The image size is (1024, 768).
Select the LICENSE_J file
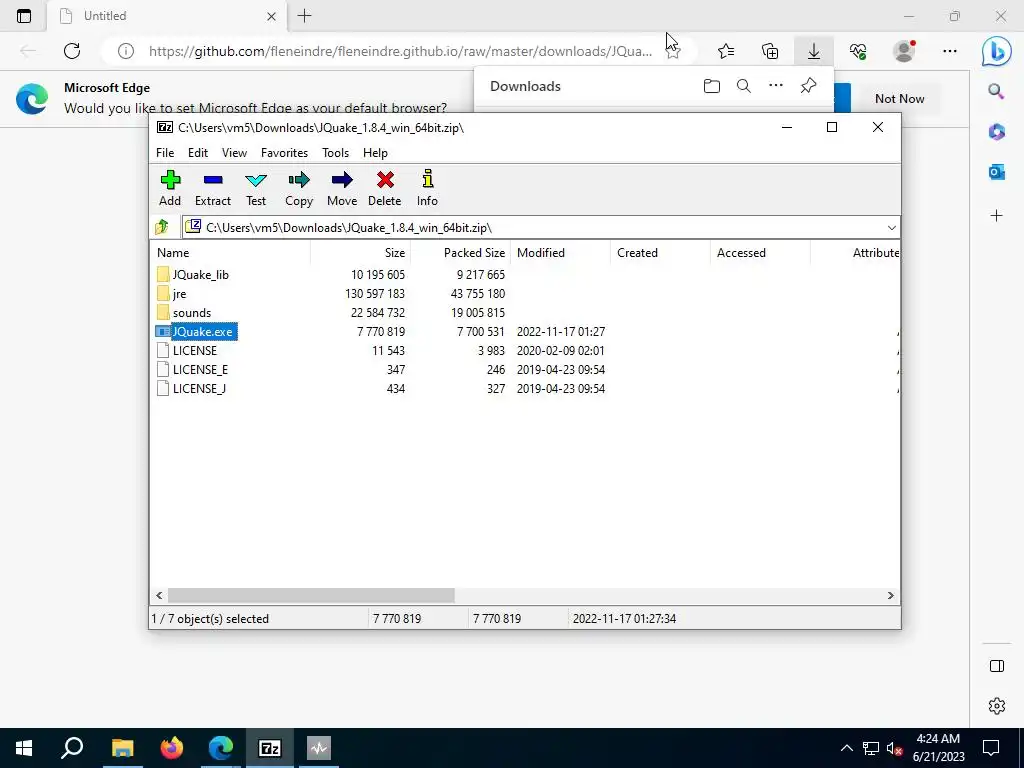click(191, 388)
